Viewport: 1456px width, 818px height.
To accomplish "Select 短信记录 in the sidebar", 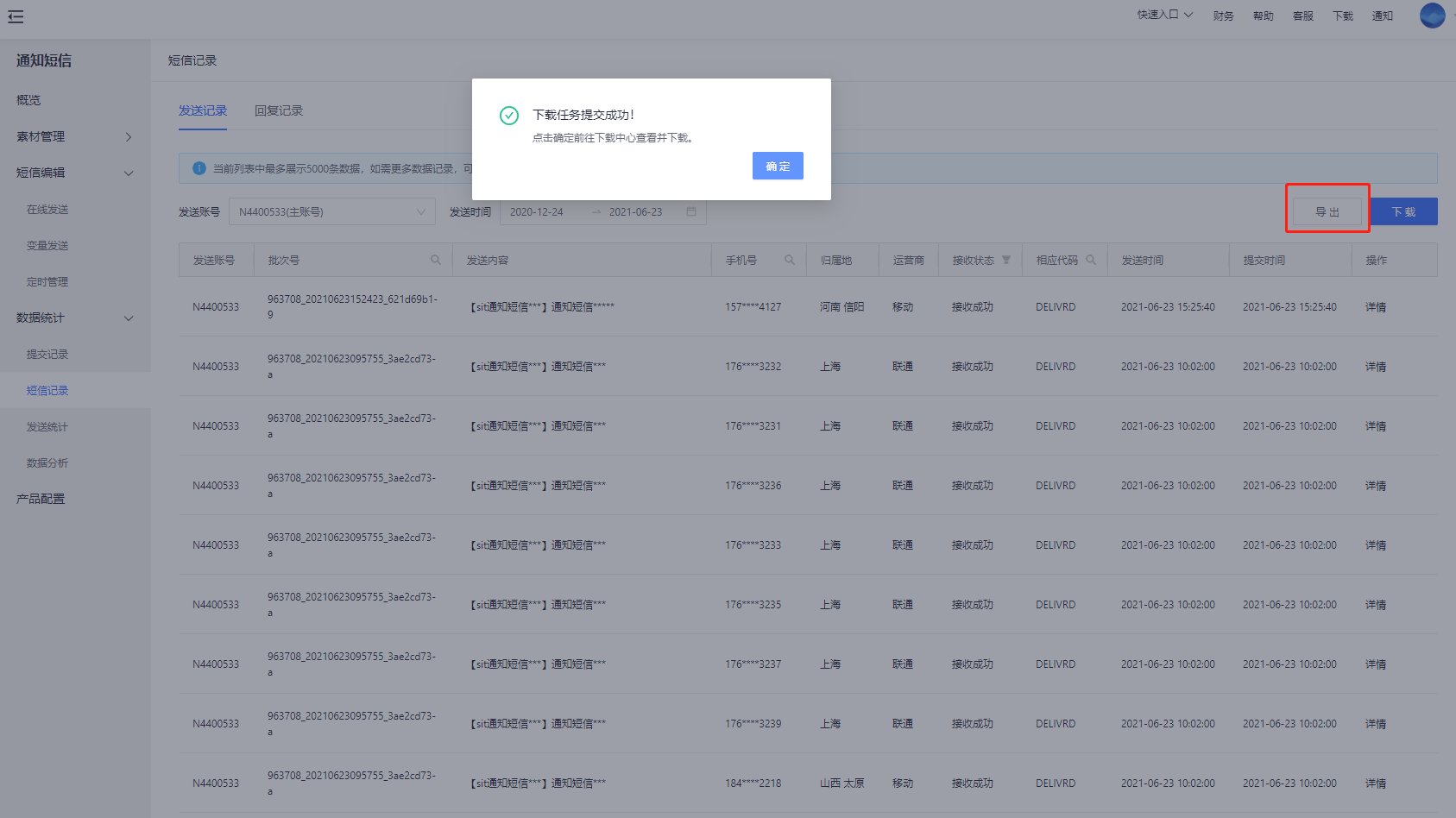I will pos(75,390).
